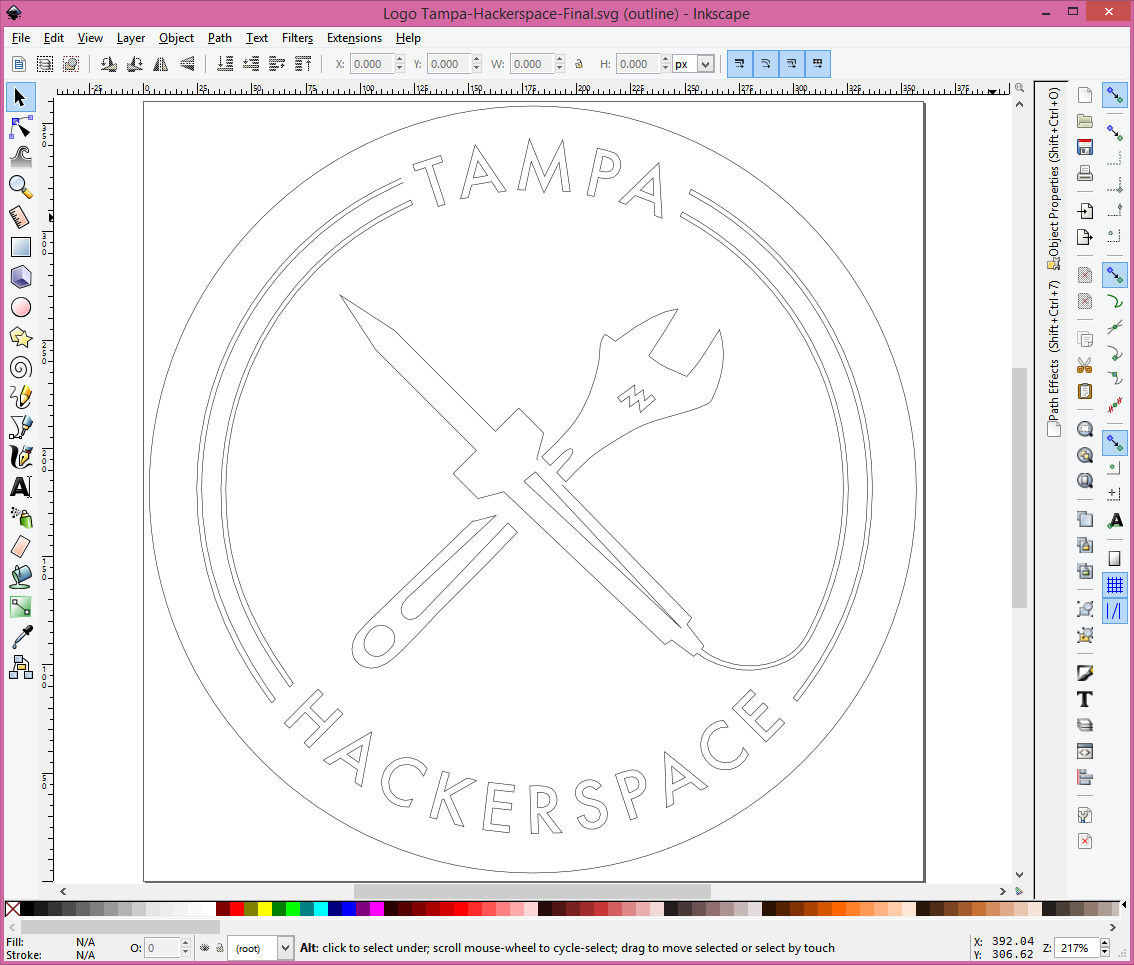Select the Selector arrow tool
The height and width of the screenshot is (965, 1134).
pyautogui.click(x=20, y=97)
